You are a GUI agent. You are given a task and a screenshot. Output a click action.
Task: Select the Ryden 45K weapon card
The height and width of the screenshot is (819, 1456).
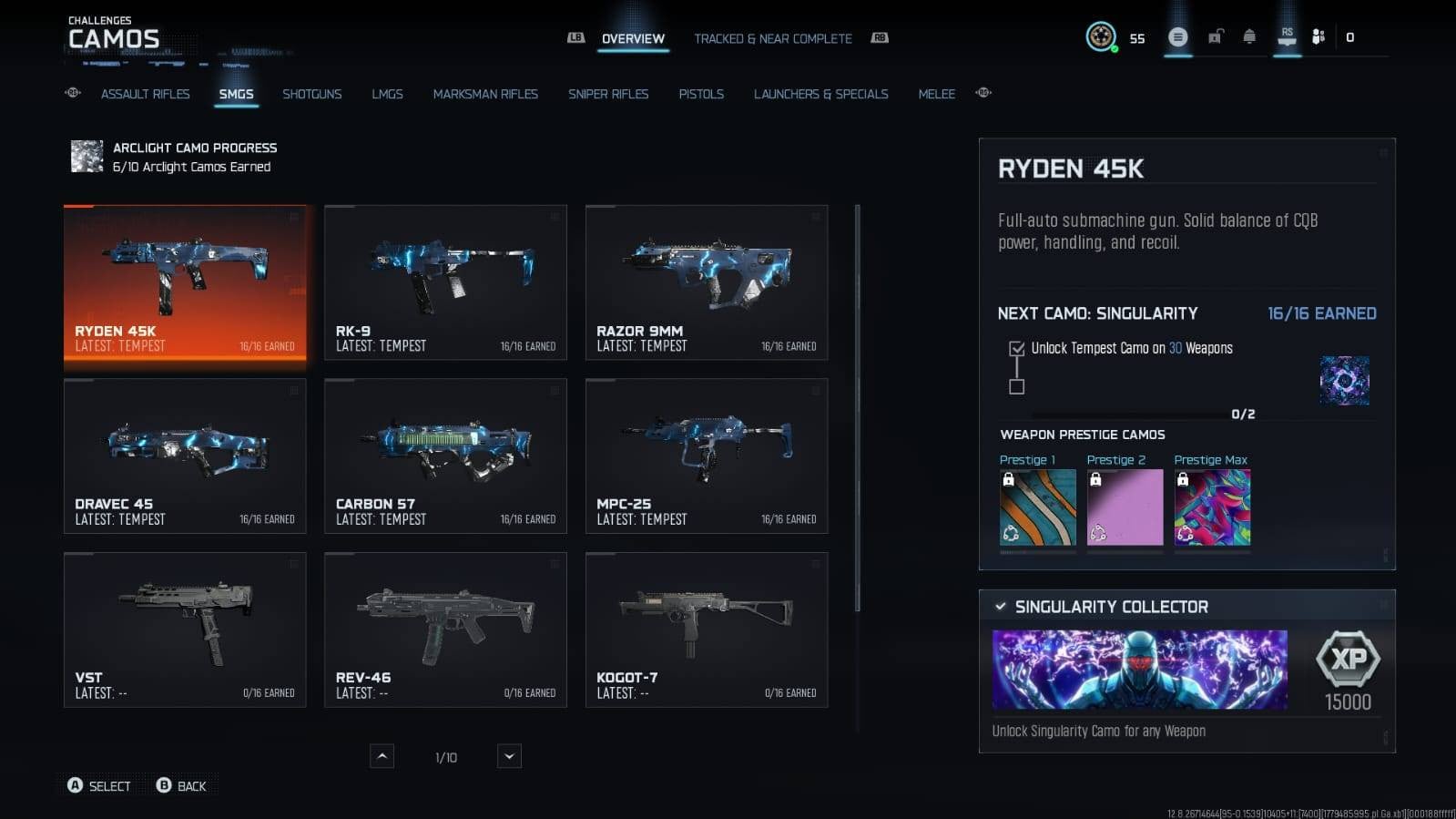coord(185,282)
